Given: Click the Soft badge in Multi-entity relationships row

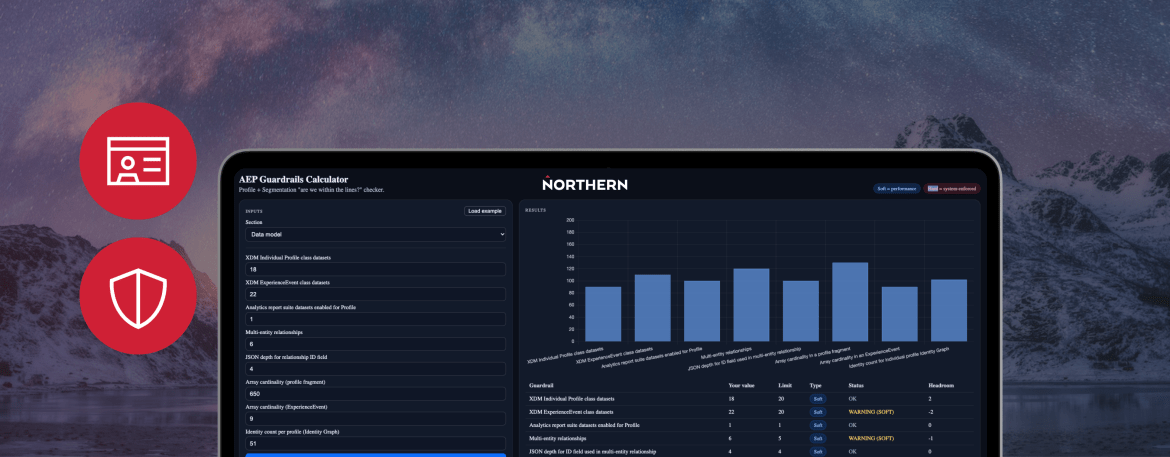Looking at the screenshot, I should click(818, 438).
